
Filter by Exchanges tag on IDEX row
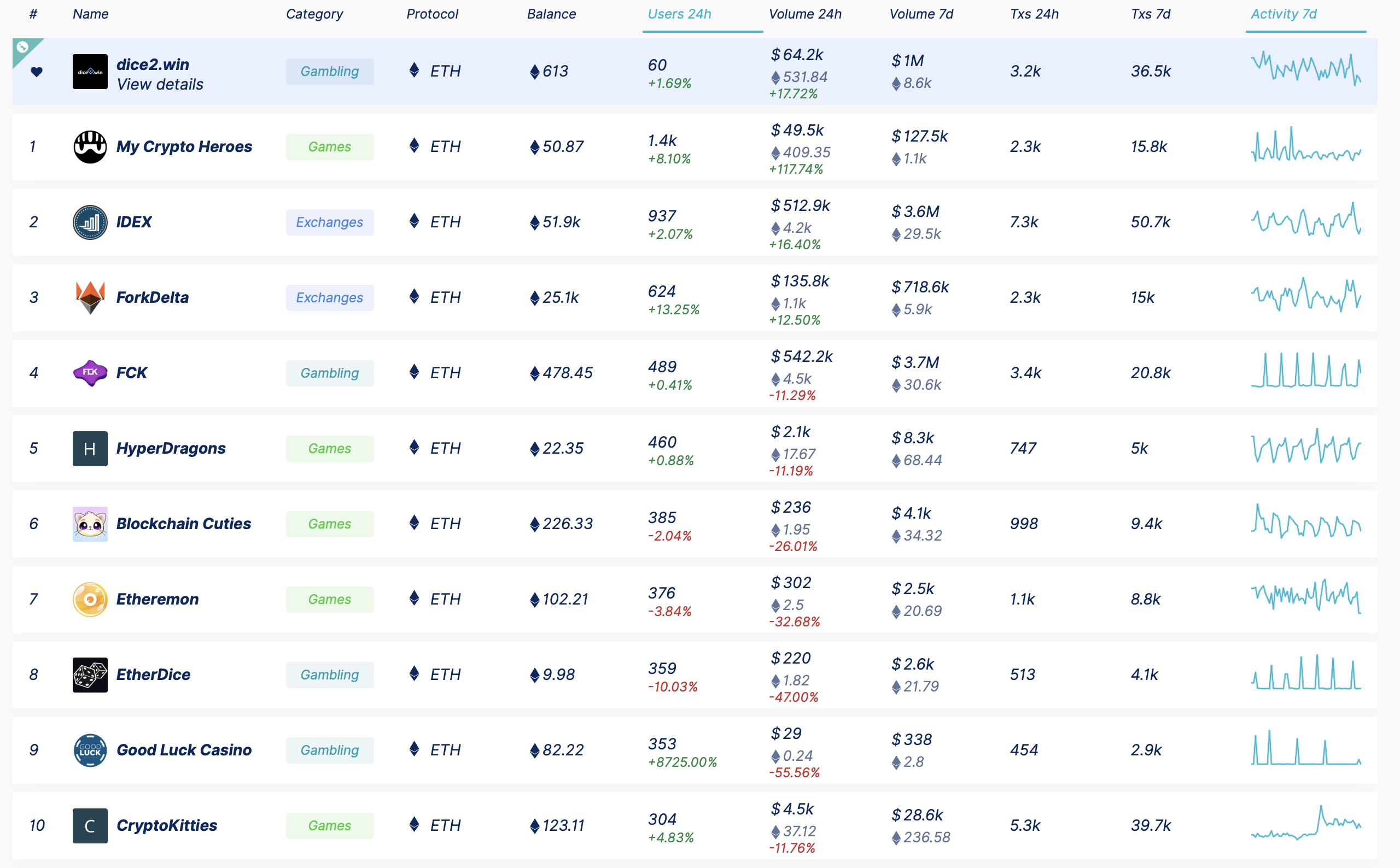point(330,222)
